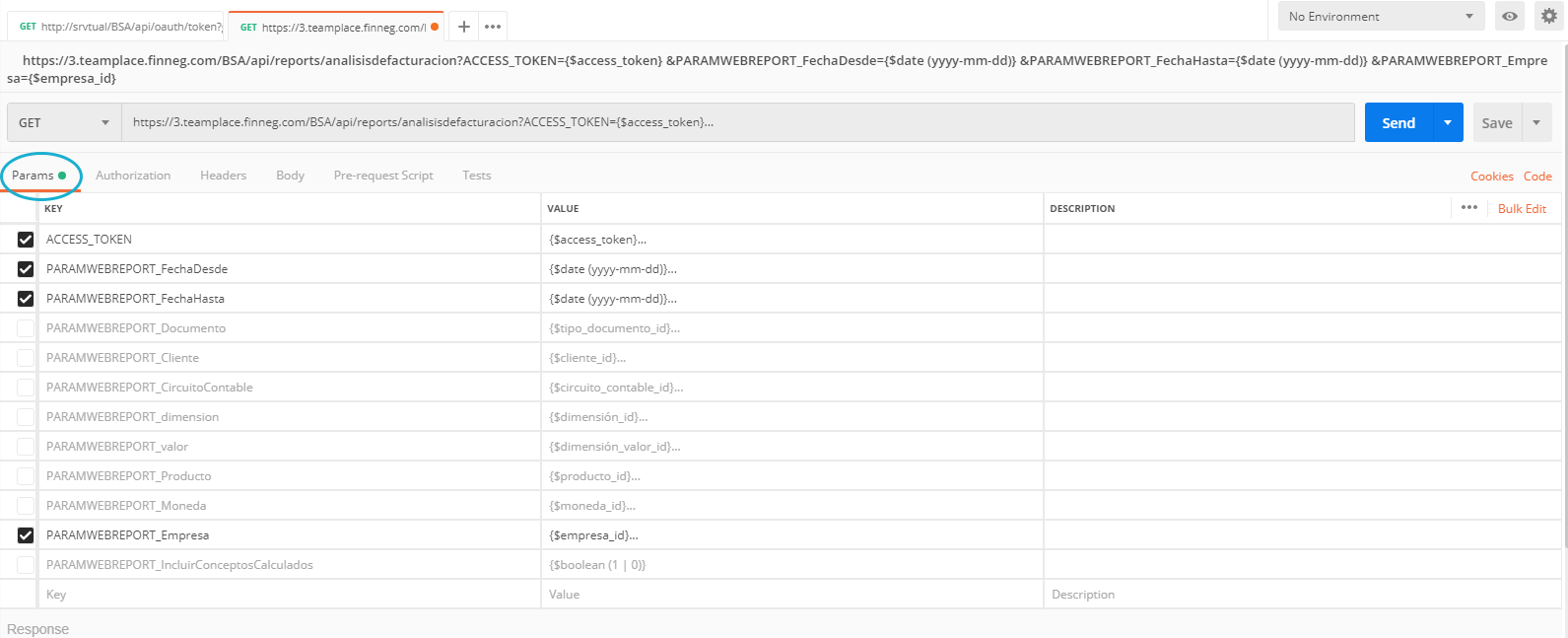Switch to the Authorization tab
Screen dimensions: 1568x638
[x=133, y=176]
